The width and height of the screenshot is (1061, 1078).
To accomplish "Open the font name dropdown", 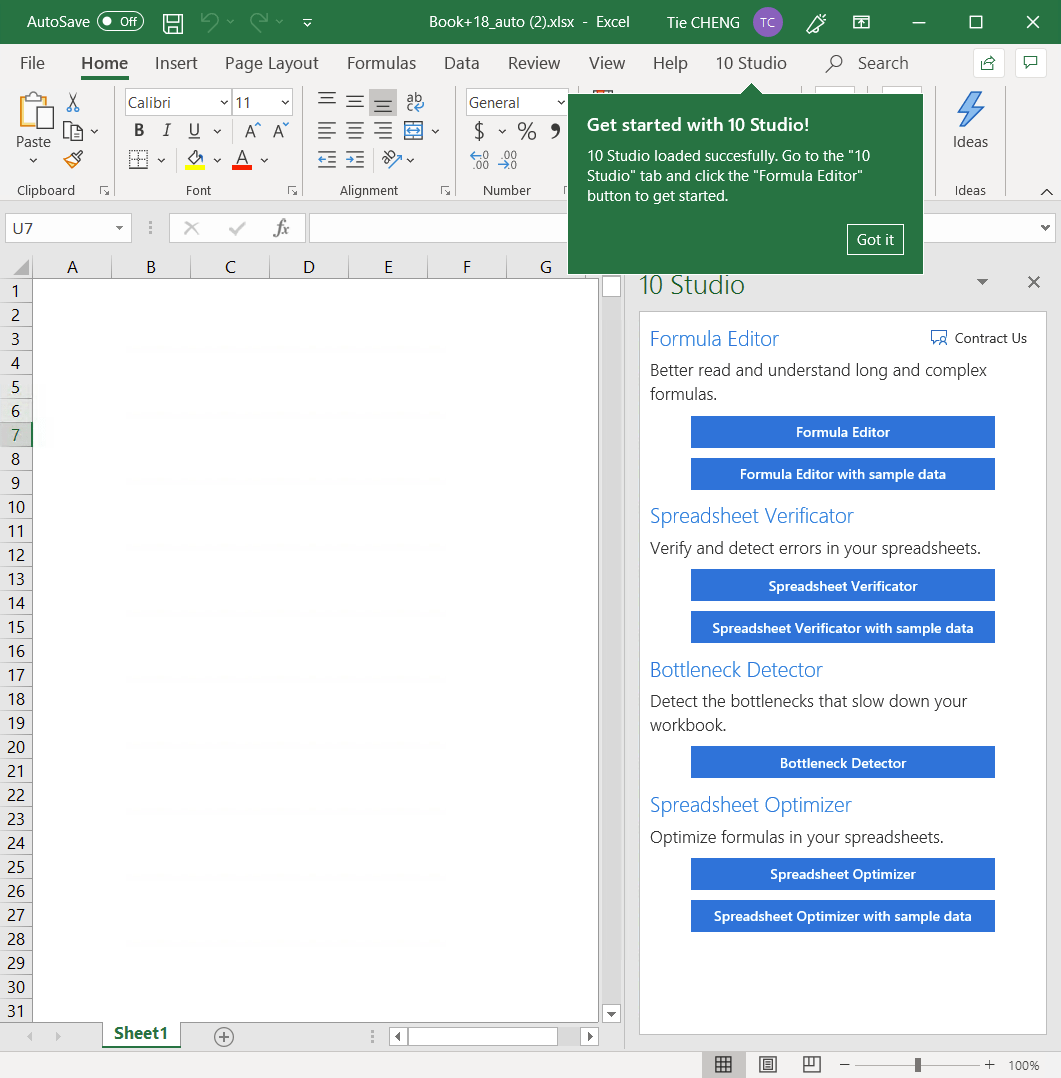I will coord(223,102).
